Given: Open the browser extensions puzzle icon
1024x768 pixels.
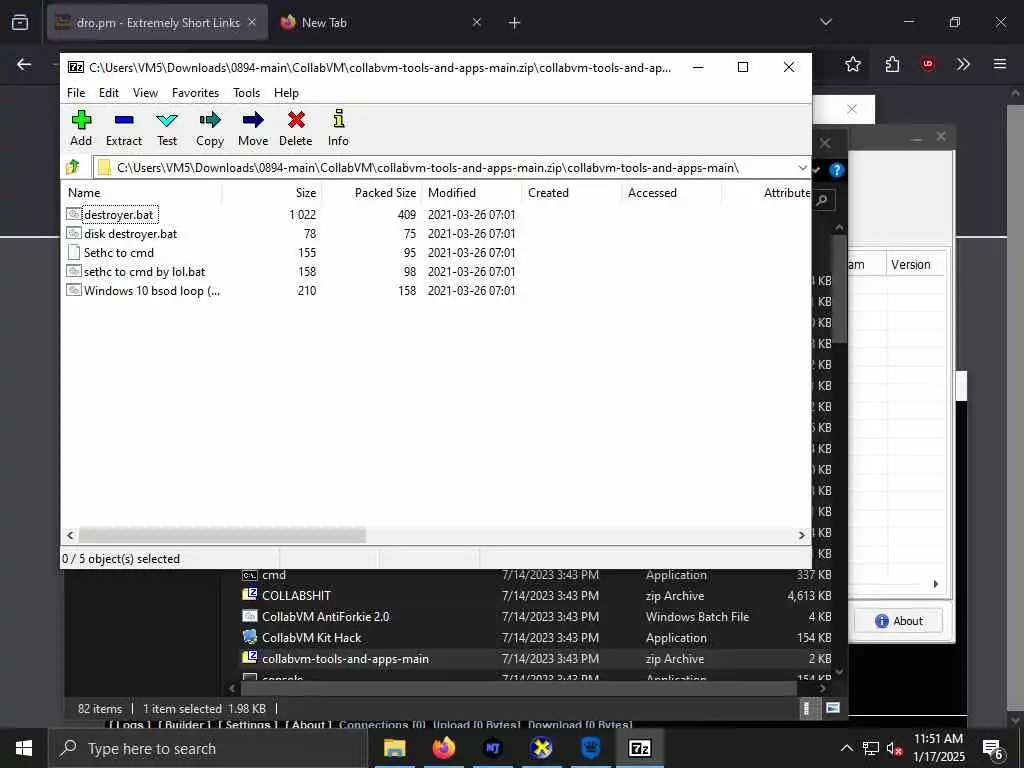Looking at the screenshot, I should 892,64.
